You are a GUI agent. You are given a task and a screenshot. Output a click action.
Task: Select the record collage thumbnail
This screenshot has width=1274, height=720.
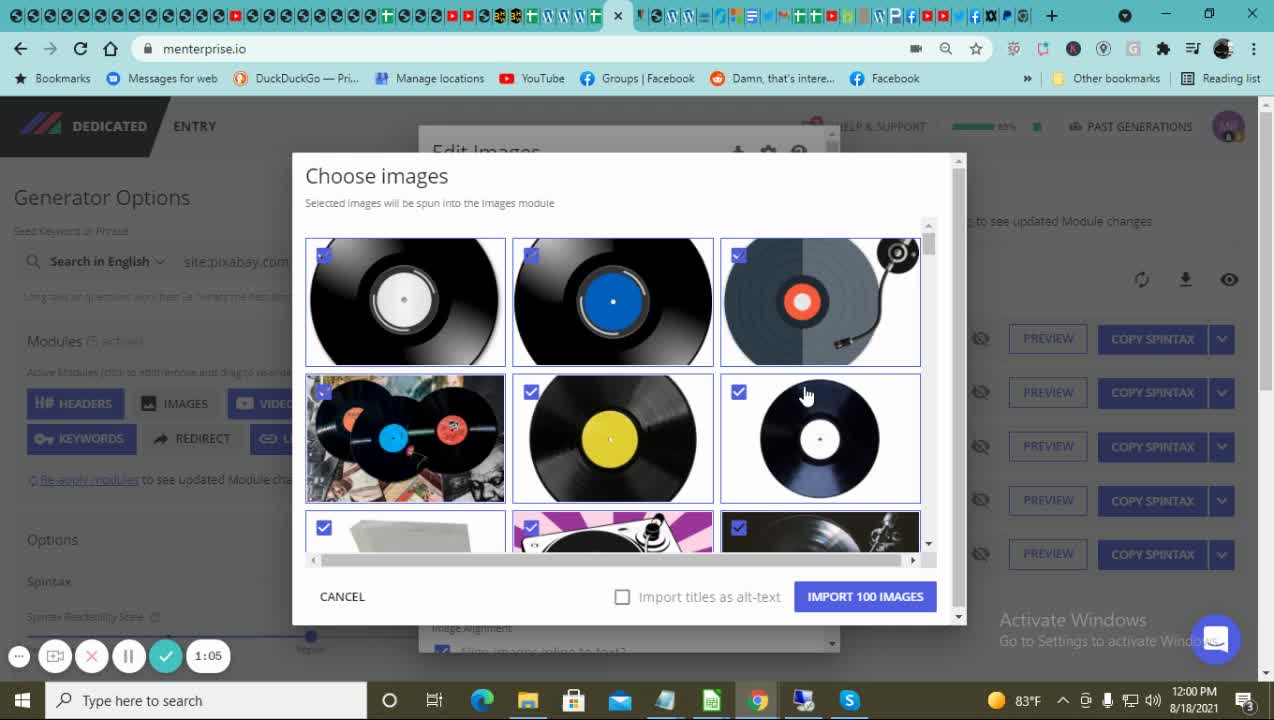(x=405, y=438)
